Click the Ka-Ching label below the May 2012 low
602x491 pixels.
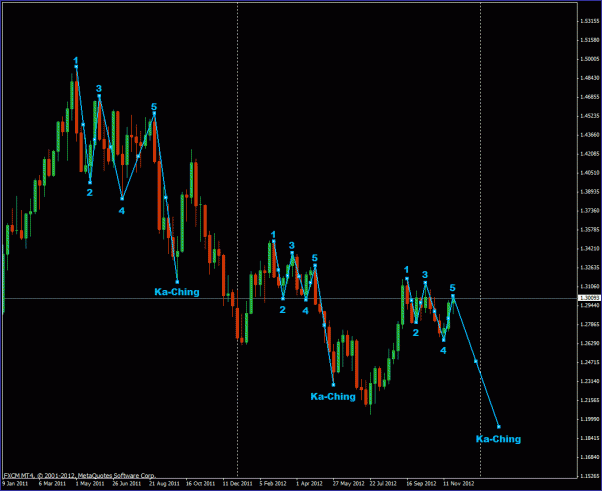point(333,397)
